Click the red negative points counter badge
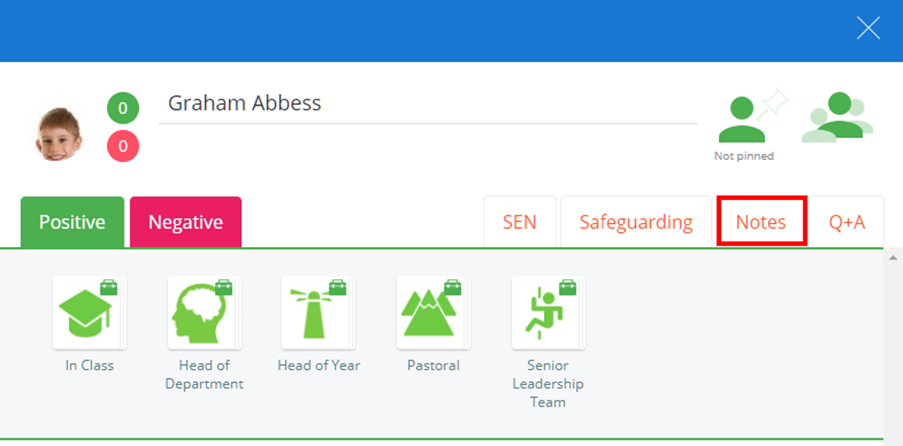 click(x=123, y=146)
